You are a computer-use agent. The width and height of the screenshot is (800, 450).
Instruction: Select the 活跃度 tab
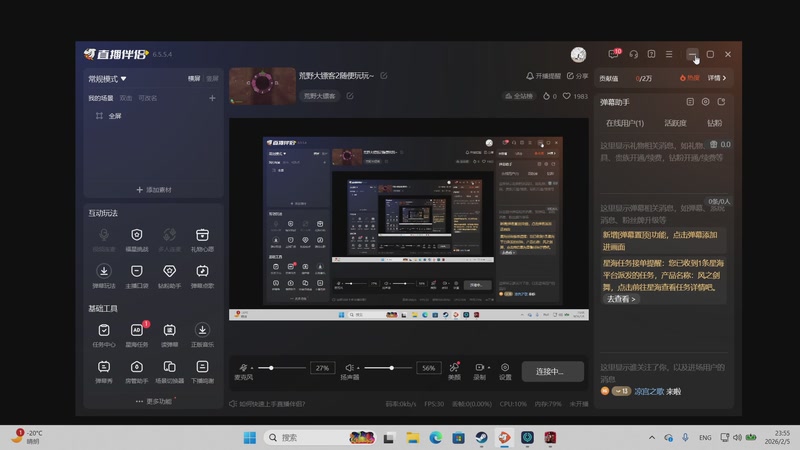pos(675,123)
